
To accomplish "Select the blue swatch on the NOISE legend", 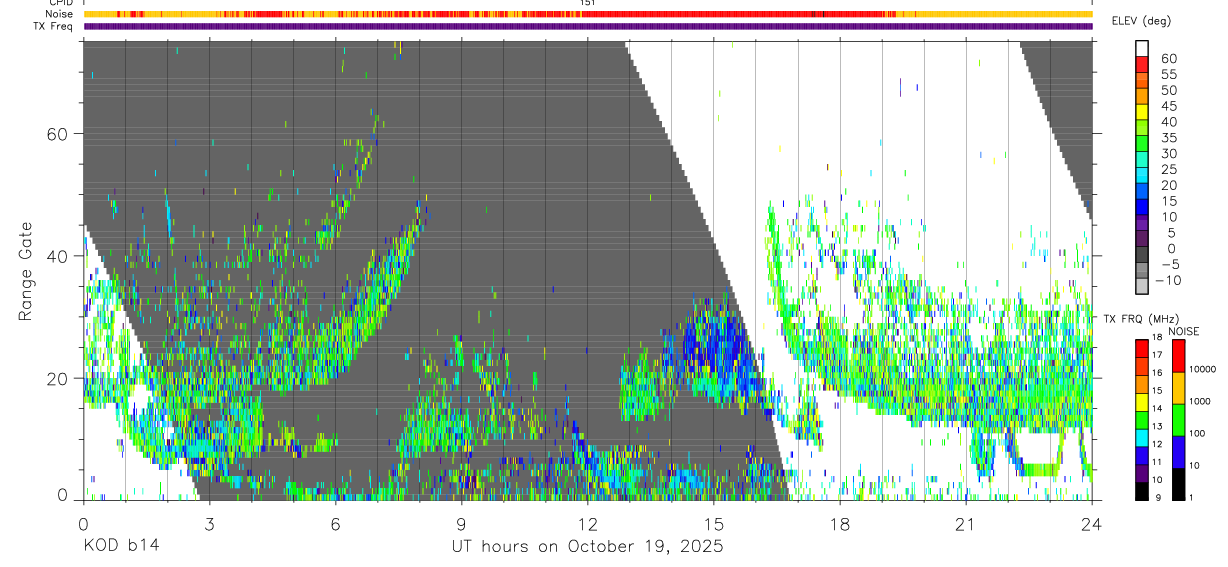I will click(1178, 452).
